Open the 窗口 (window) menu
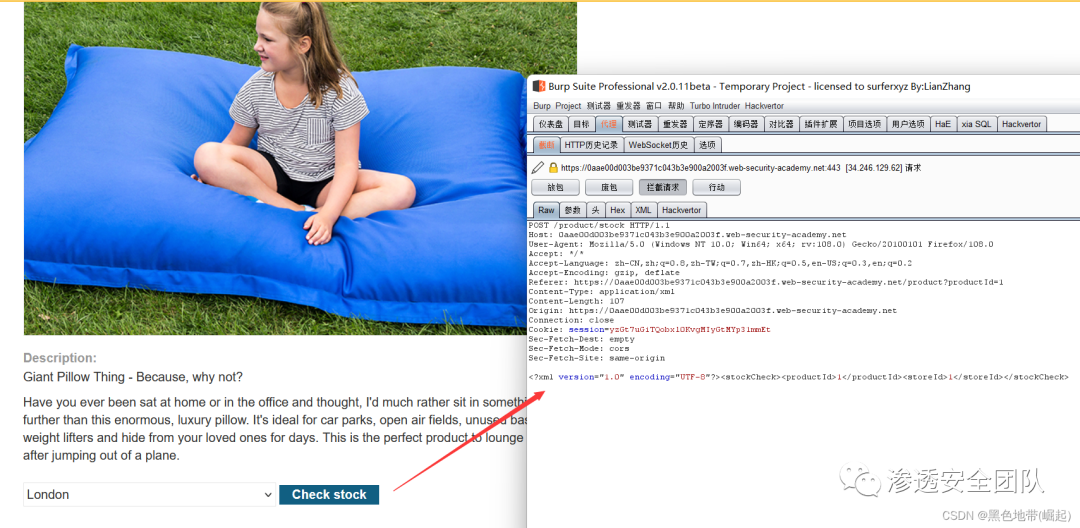The width and height of the screenshot is (1080, 528). [654, 106]
